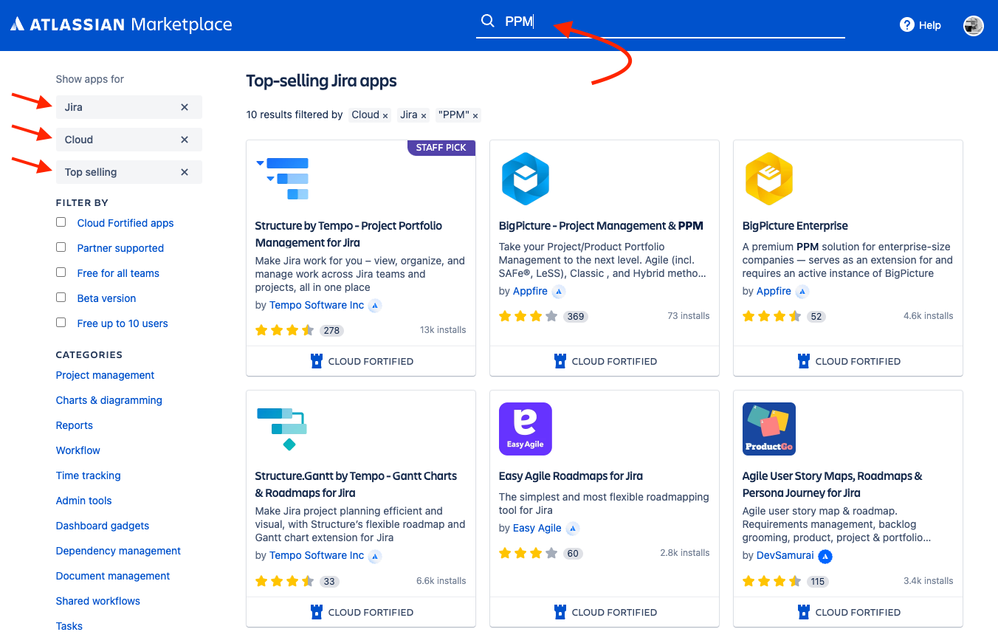The height and width of the screenshot is (635, 998).
Task: Click the 4.6k installs text
Action: pyautogui.click(x=928, y=316)
